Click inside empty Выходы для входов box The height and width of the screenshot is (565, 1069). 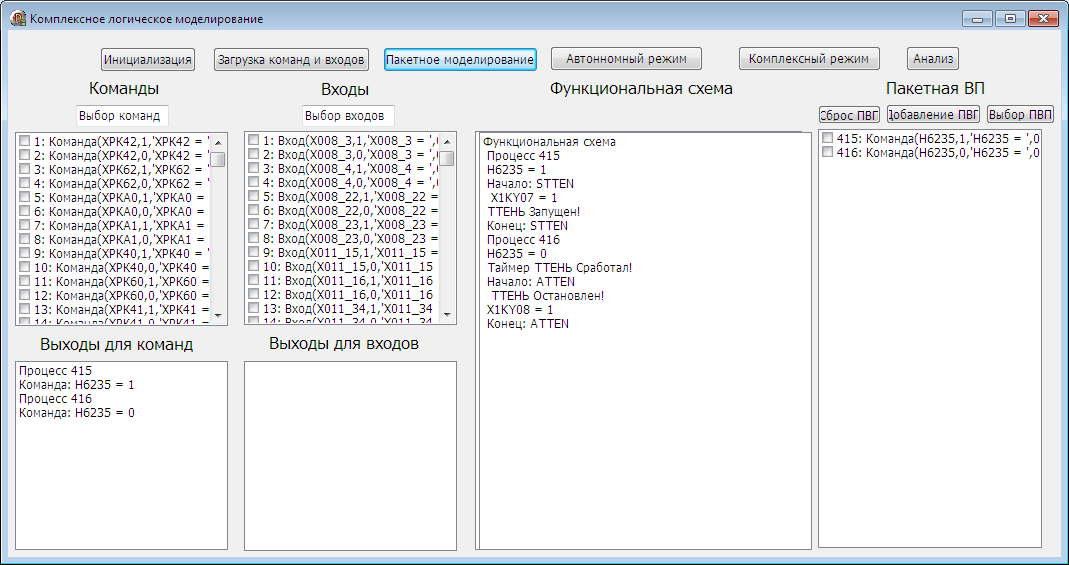(x=350, y=455)
